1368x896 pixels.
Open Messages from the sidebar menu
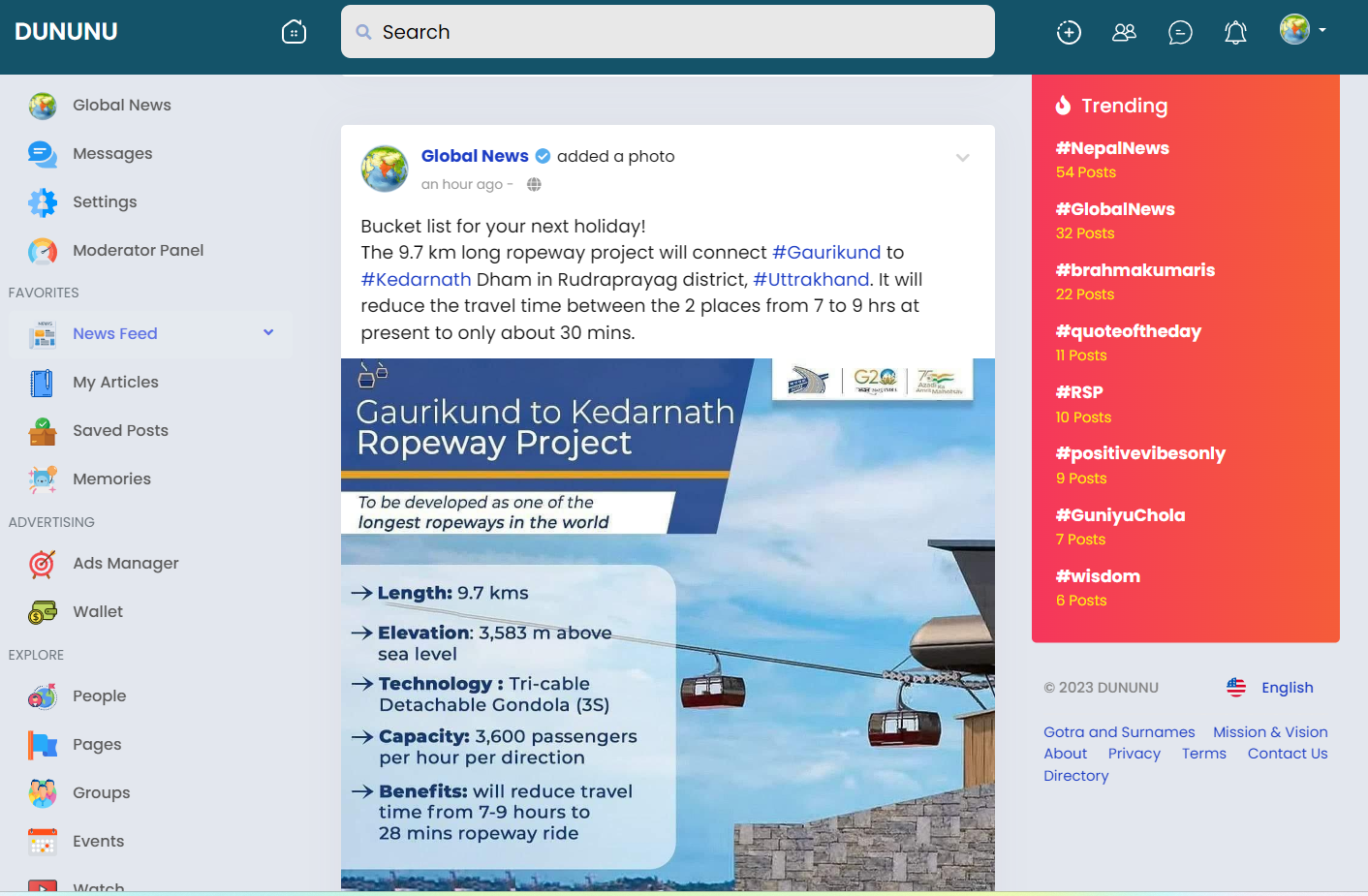[112, 154]
